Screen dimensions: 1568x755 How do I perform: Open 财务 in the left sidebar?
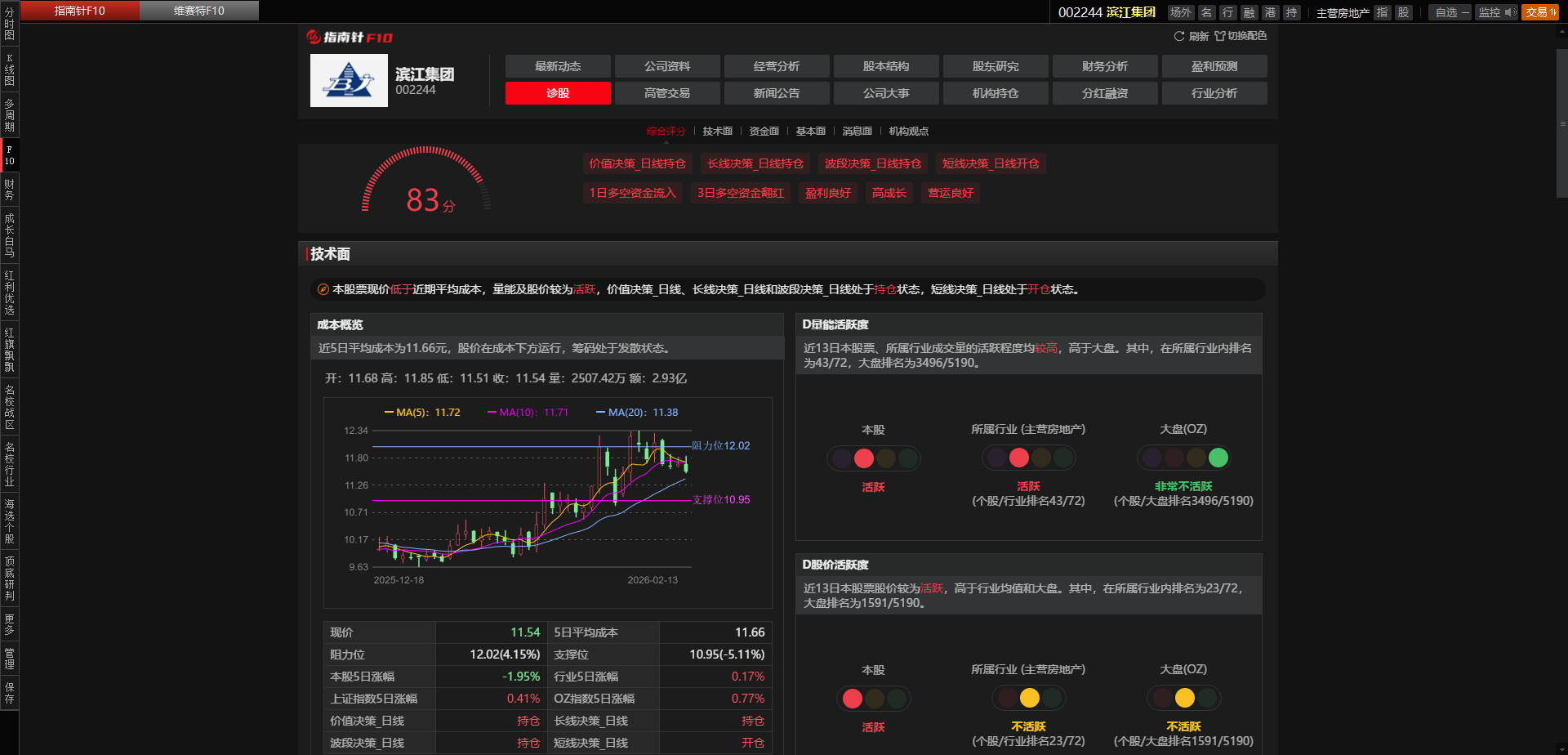tap(10, 190)
